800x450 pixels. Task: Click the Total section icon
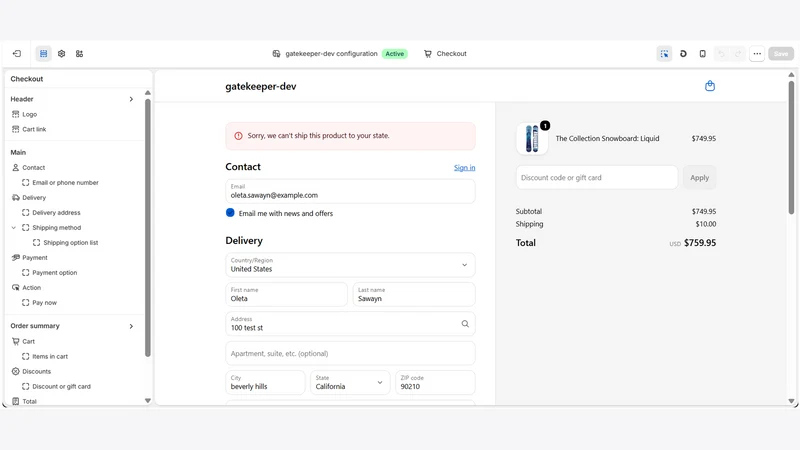point(15,402)
